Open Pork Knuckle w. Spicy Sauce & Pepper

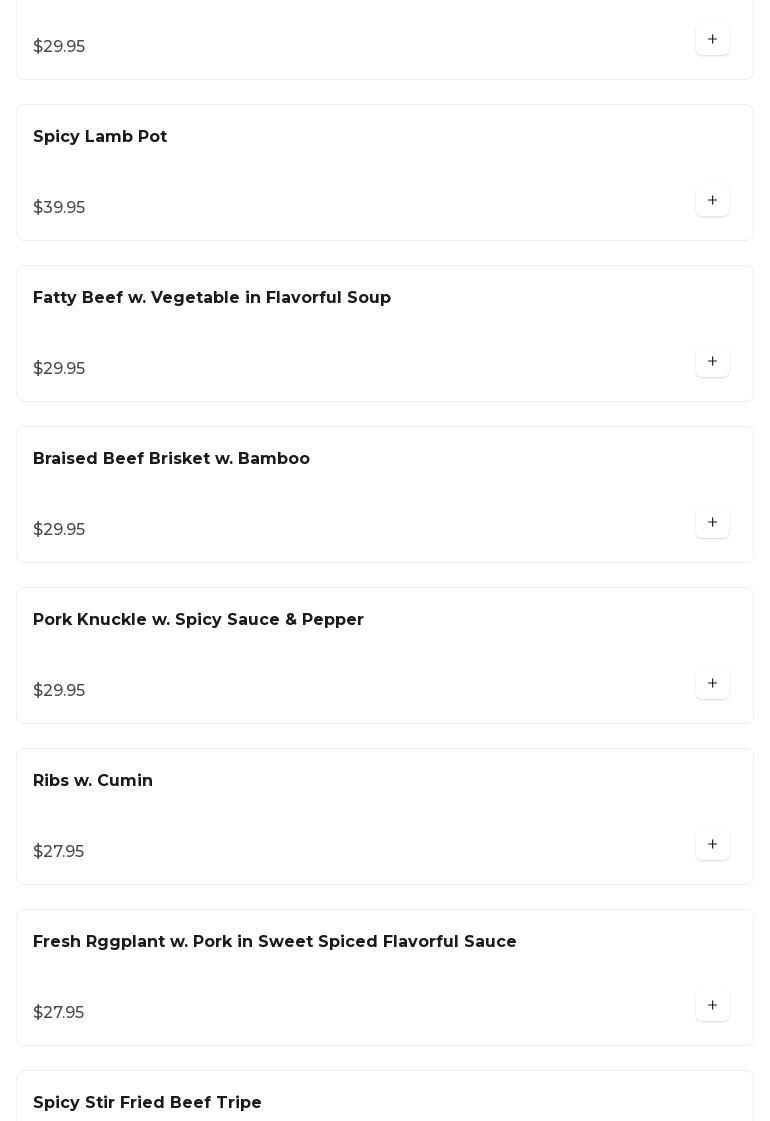(x=198, y=619)
